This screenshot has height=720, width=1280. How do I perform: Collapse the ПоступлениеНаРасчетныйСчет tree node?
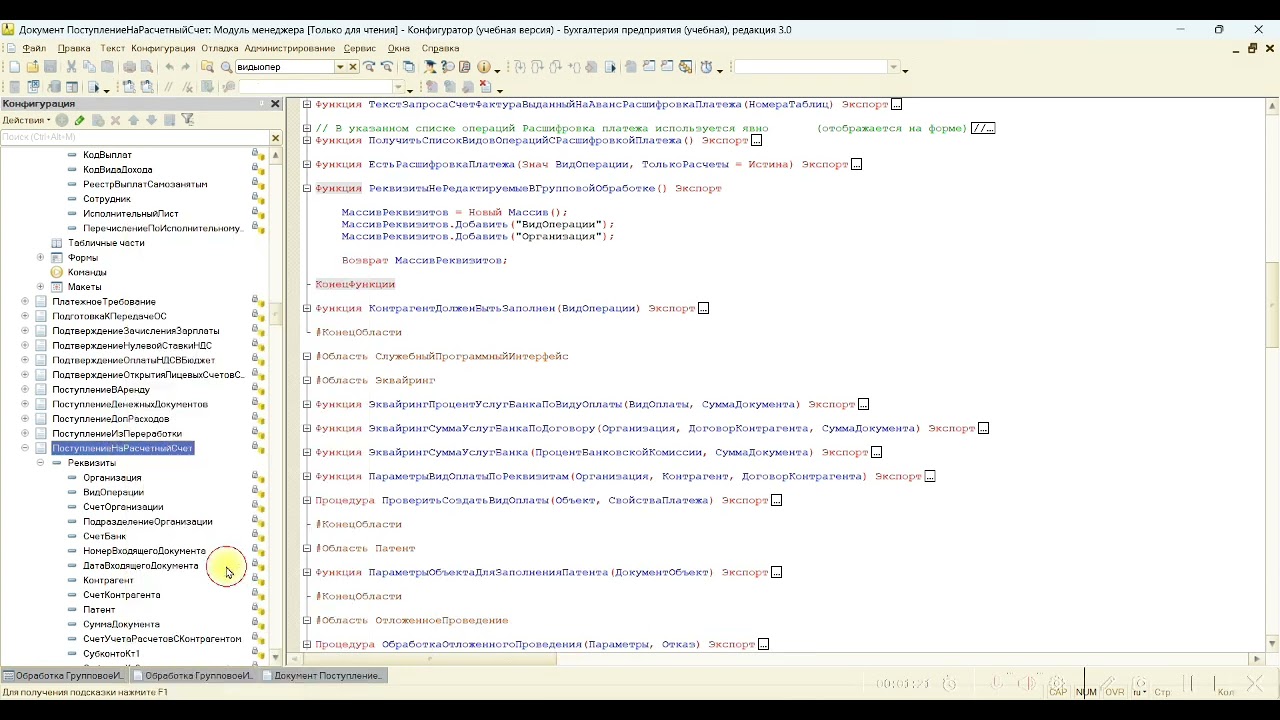click(x=25, y=448)
